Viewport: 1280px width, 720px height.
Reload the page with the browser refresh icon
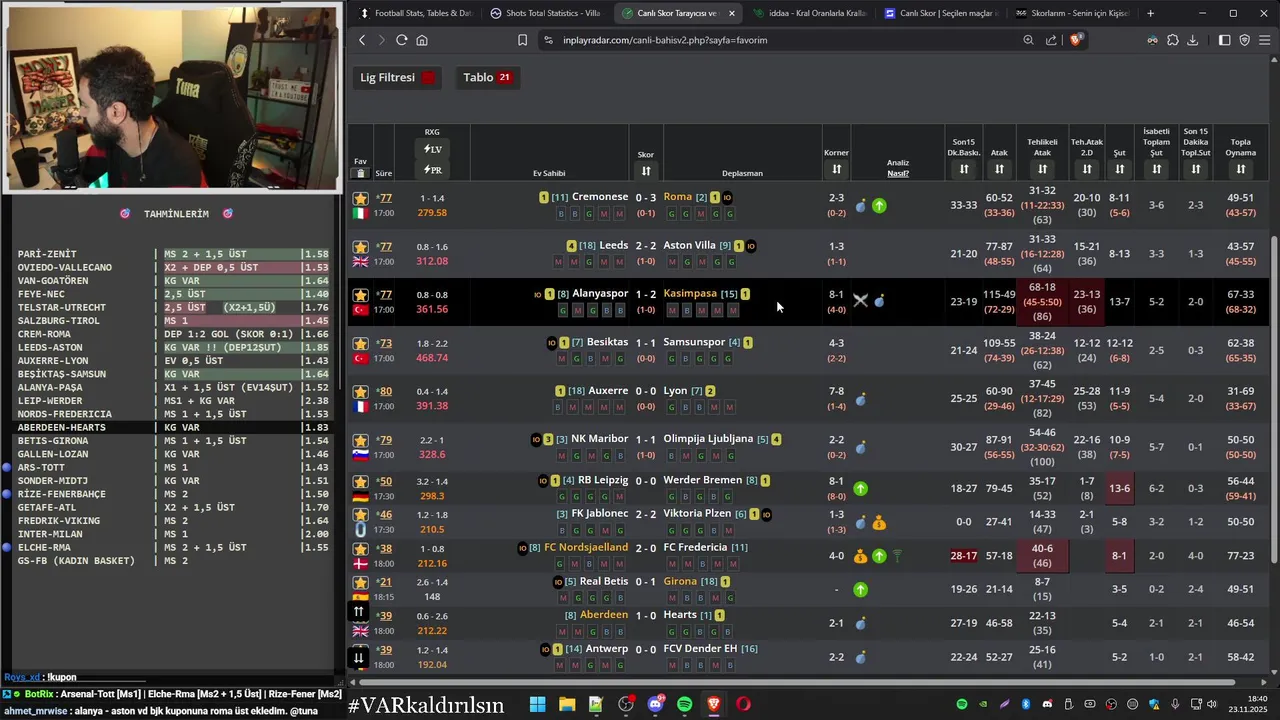click(x=401, y=40)
